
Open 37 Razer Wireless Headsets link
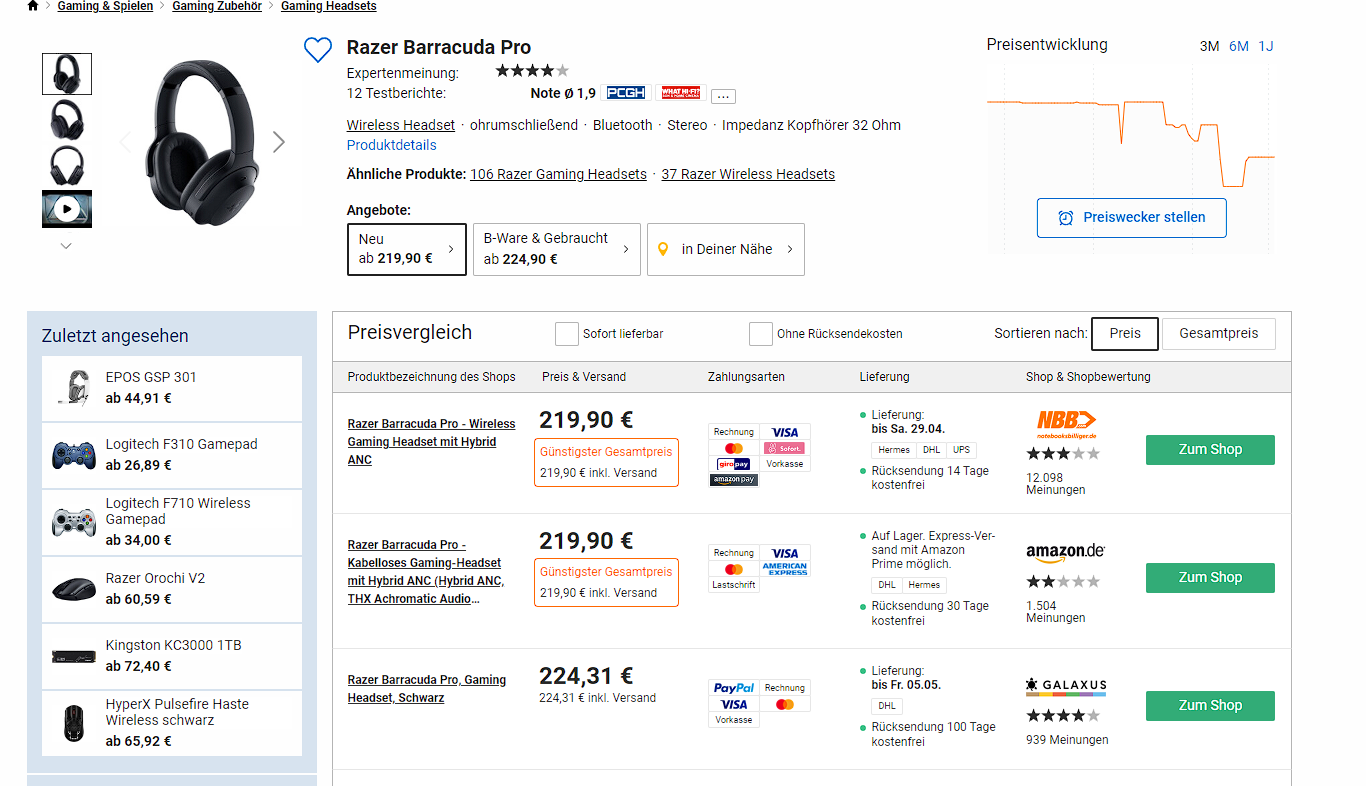point(748,174)
